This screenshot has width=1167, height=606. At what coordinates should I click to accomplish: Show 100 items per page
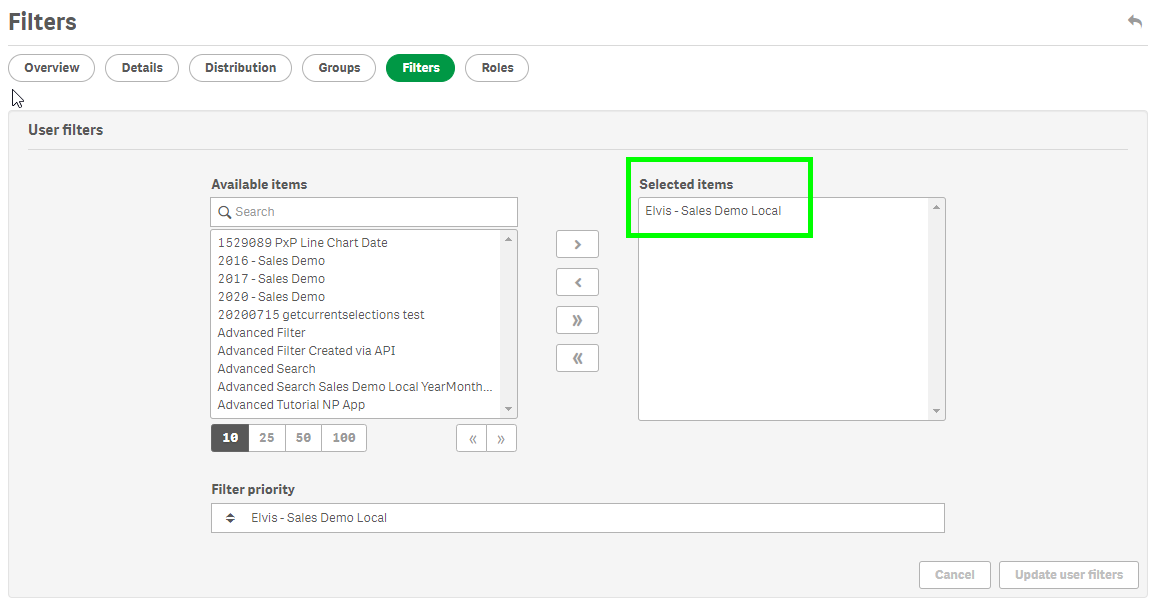coord(344,438)
